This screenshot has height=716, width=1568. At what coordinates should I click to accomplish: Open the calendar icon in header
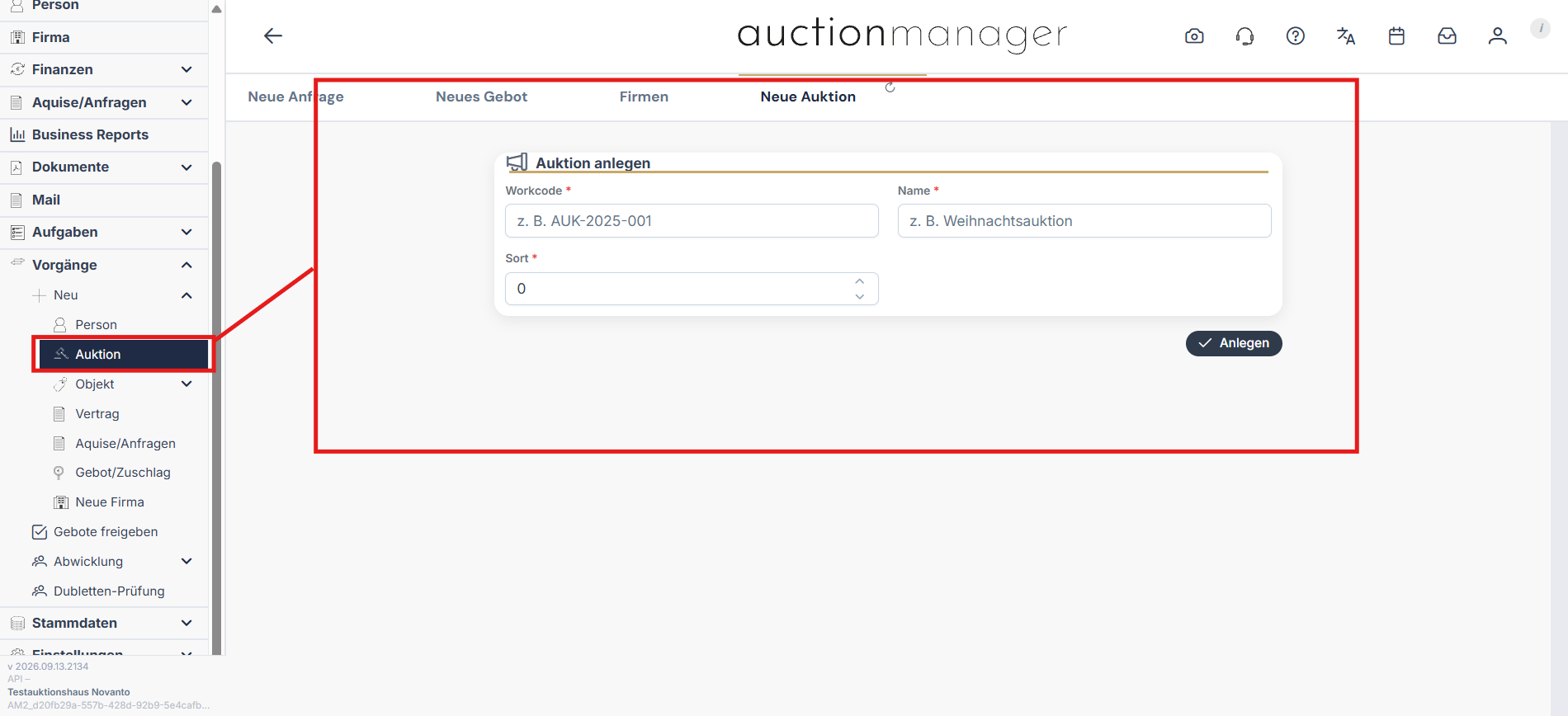(1396, 36)
